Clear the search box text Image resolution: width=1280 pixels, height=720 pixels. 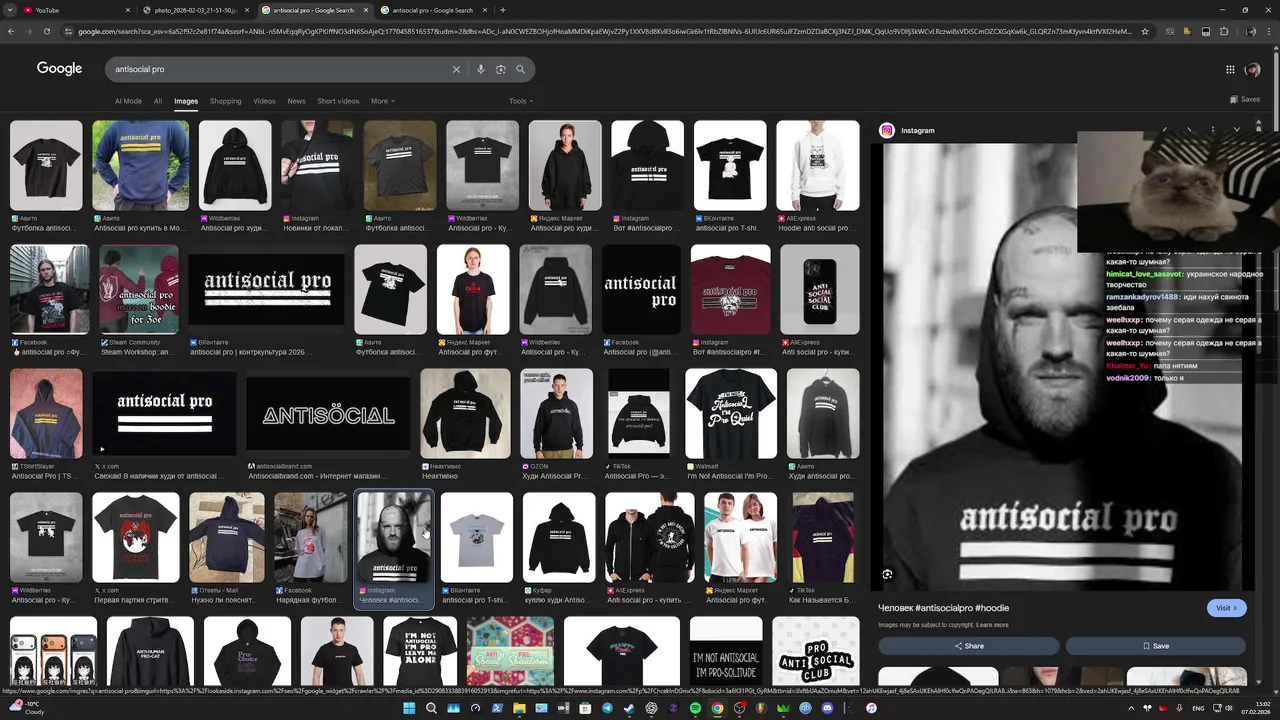tap(456, 69)
